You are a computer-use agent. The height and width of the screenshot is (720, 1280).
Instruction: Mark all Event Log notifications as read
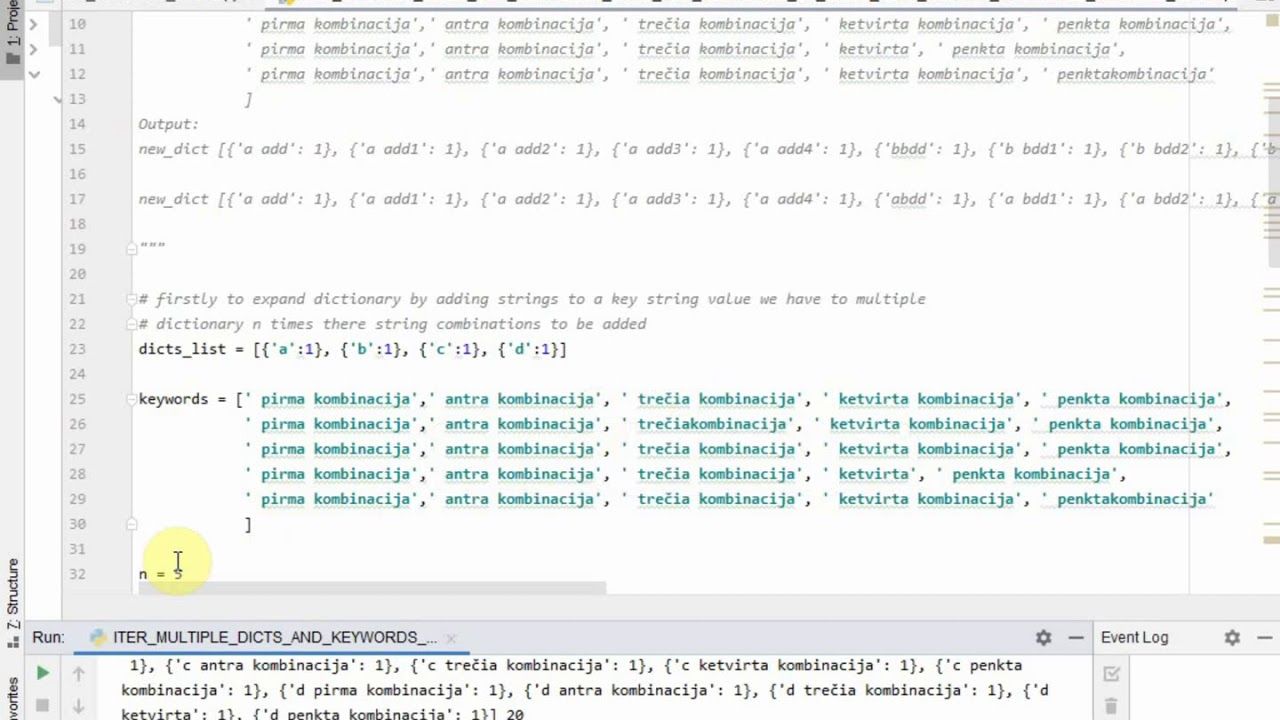1111,674
